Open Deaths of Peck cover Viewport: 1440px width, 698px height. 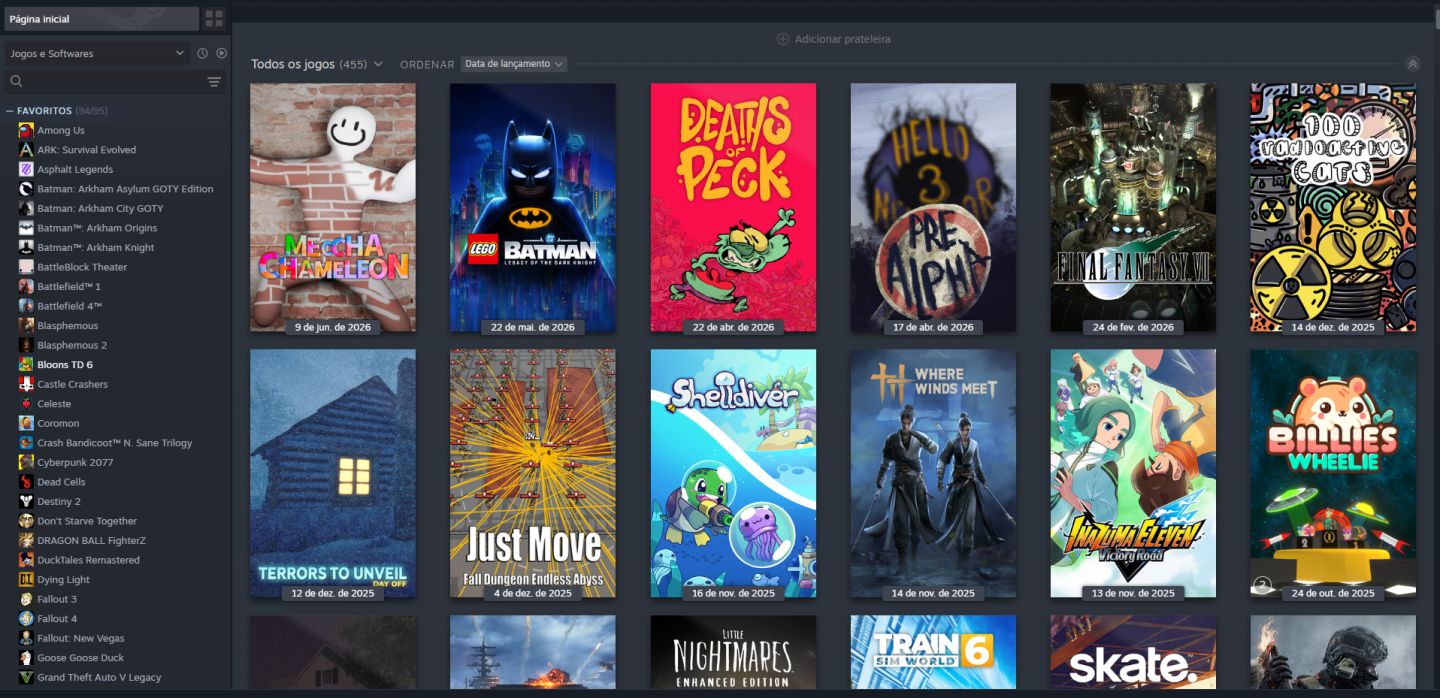click(x=733, y=207)
